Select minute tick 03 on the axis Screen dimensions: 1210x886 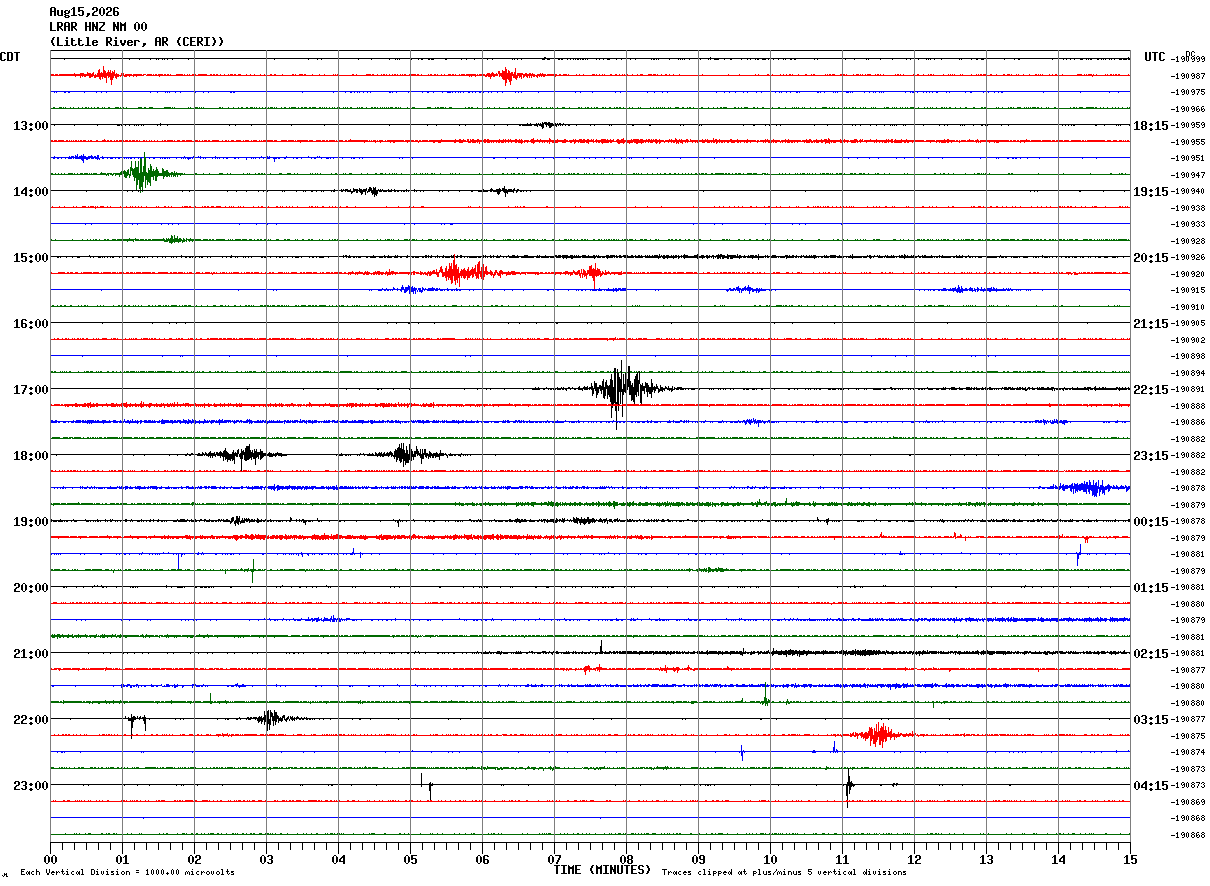[266, 859]
